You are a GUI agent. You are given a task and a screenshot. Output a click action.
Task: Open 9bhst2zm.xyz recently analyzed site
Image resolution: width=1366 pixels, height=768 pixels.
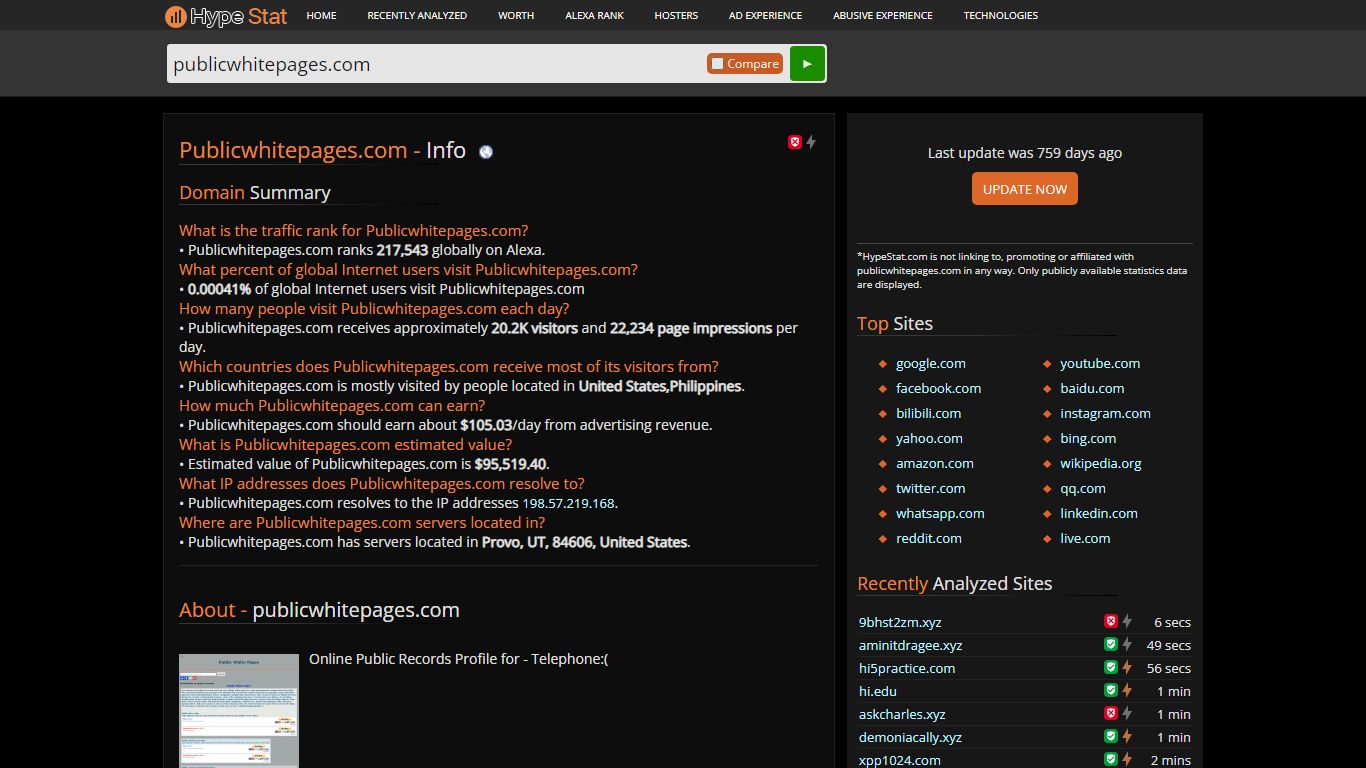click(900, 622)
